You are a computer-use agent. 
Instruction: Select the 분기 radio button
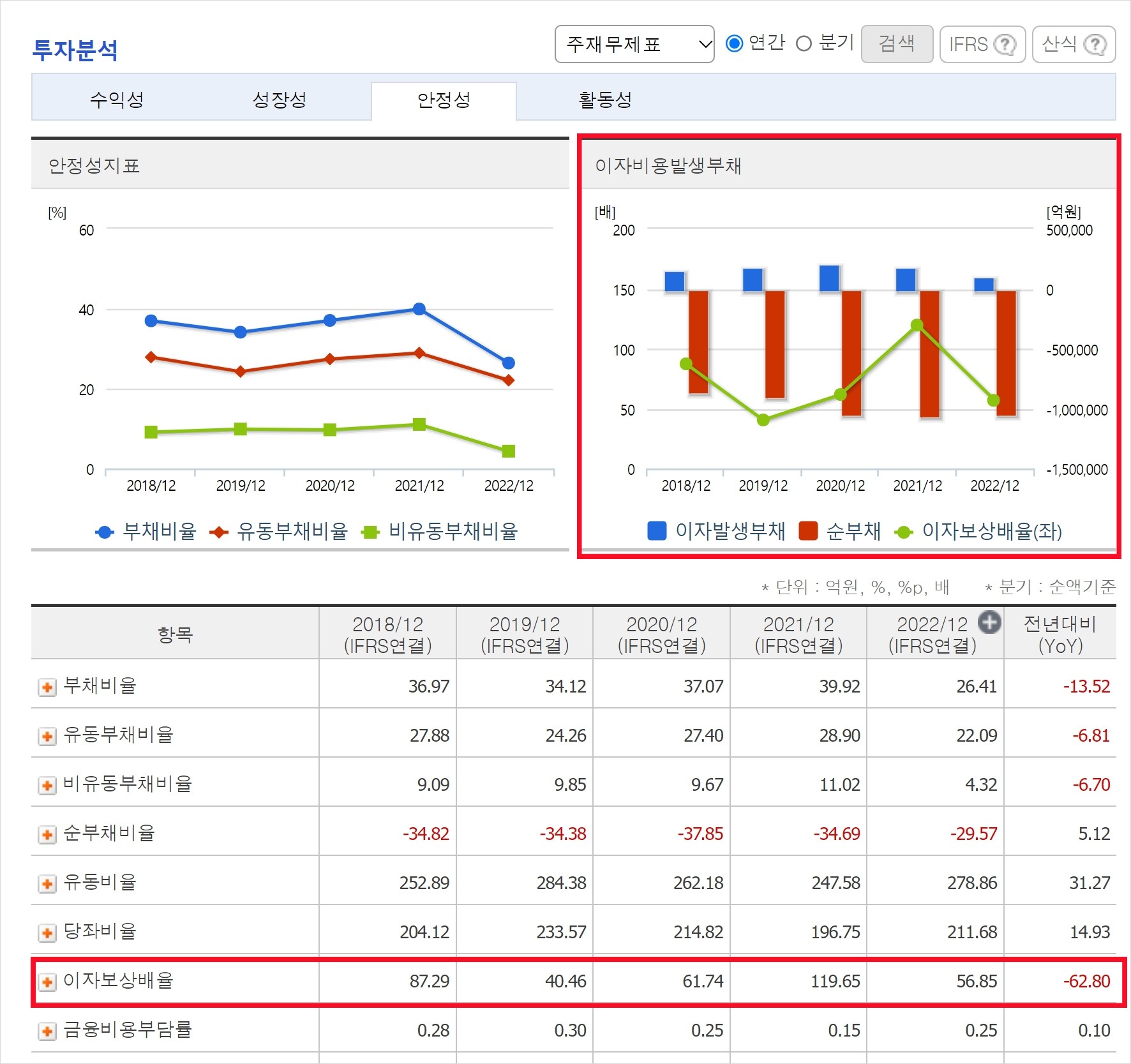tap(803, 44)
